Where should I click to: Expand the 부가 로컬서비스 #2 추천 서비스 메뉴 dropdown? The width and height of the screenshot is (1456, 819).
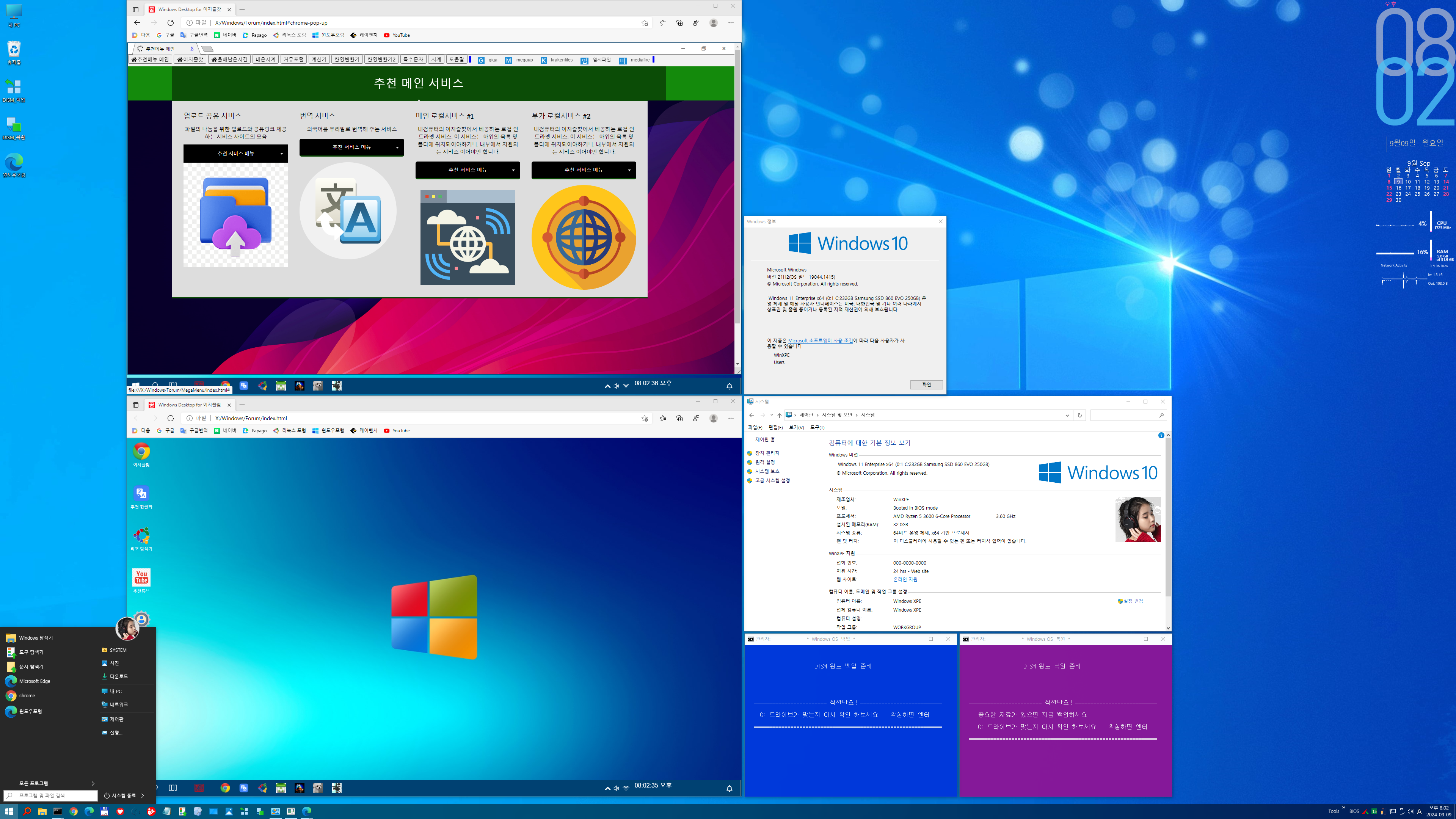click(584, 169)
